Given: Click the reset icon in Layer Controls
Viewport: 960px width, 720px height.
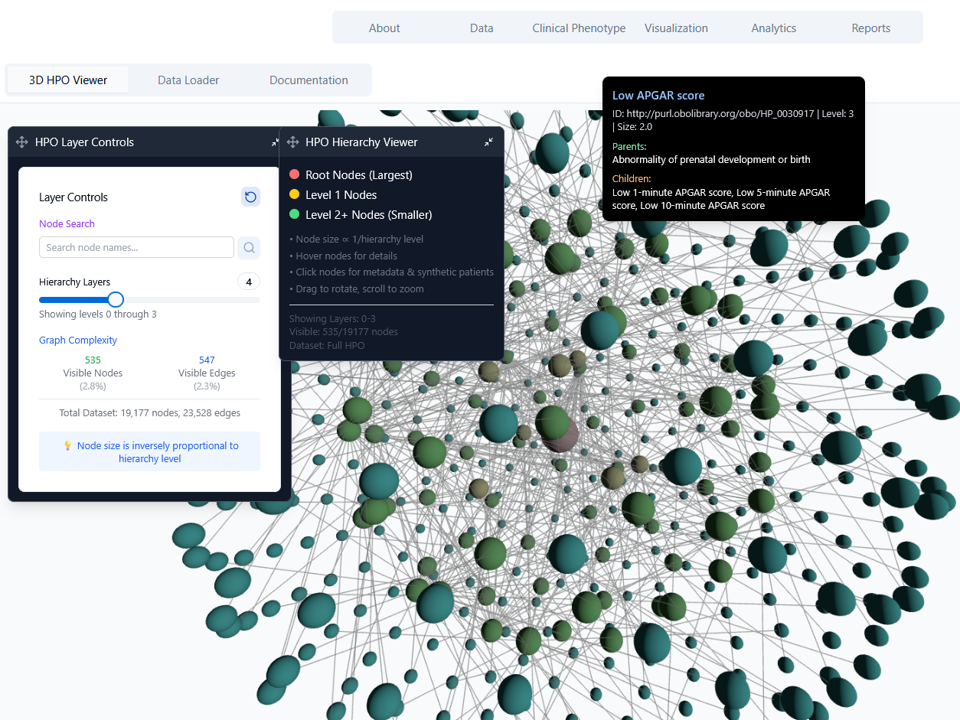Looking at the screenshot, I should point(250,197).
